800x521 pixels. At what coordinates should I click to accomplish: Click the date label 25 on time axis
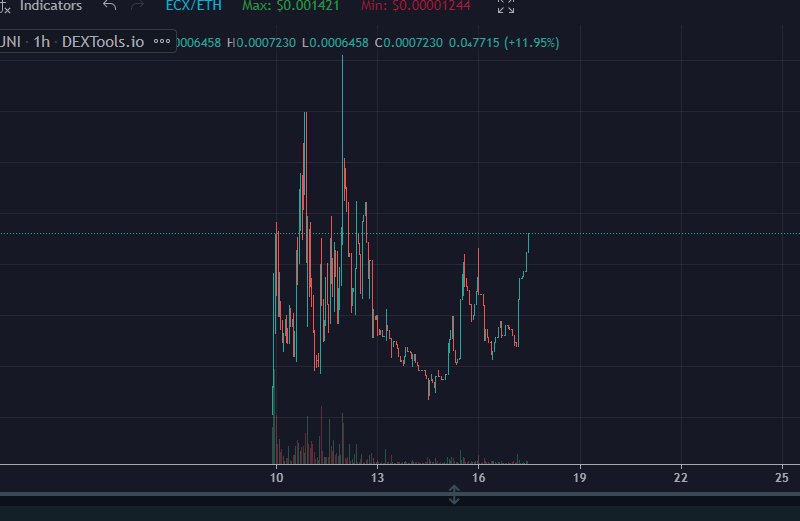click(782, 478)
